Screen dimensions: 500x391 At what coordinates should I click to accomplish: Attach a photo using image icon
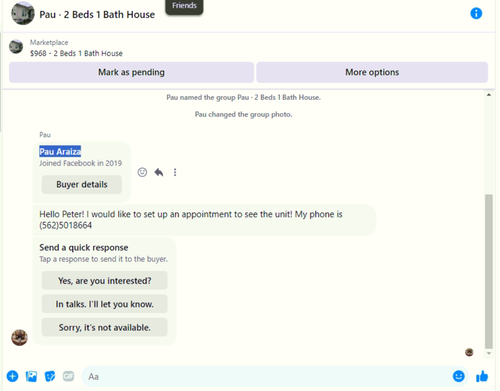31,376
